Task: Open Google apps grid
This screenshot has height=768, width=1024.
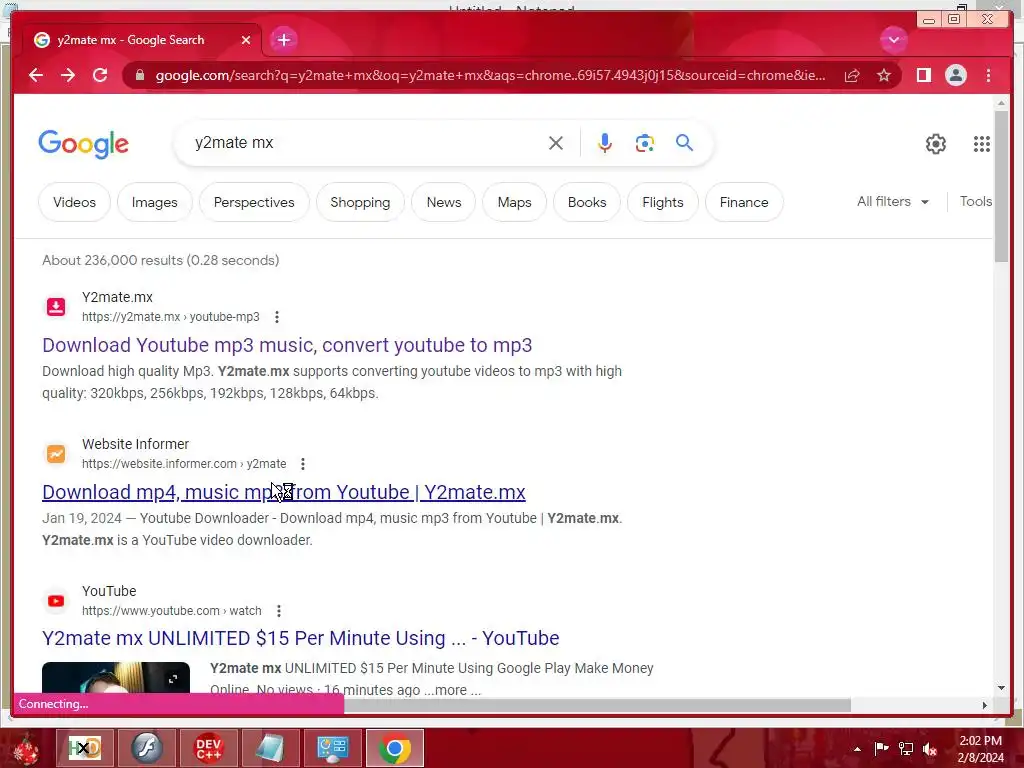Action: [x=982, y=144]
